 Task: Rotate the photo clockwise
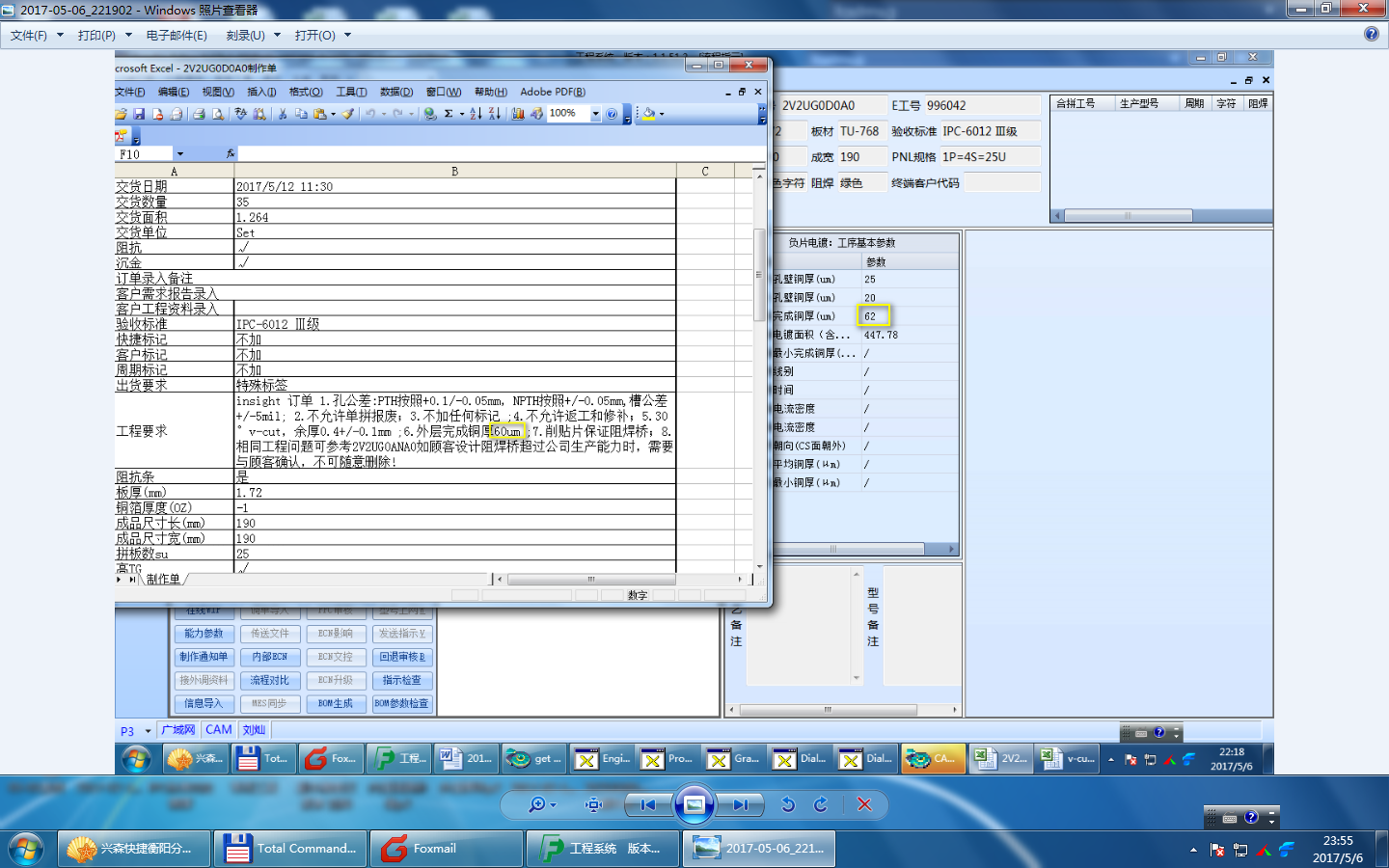tap(821, 804)
